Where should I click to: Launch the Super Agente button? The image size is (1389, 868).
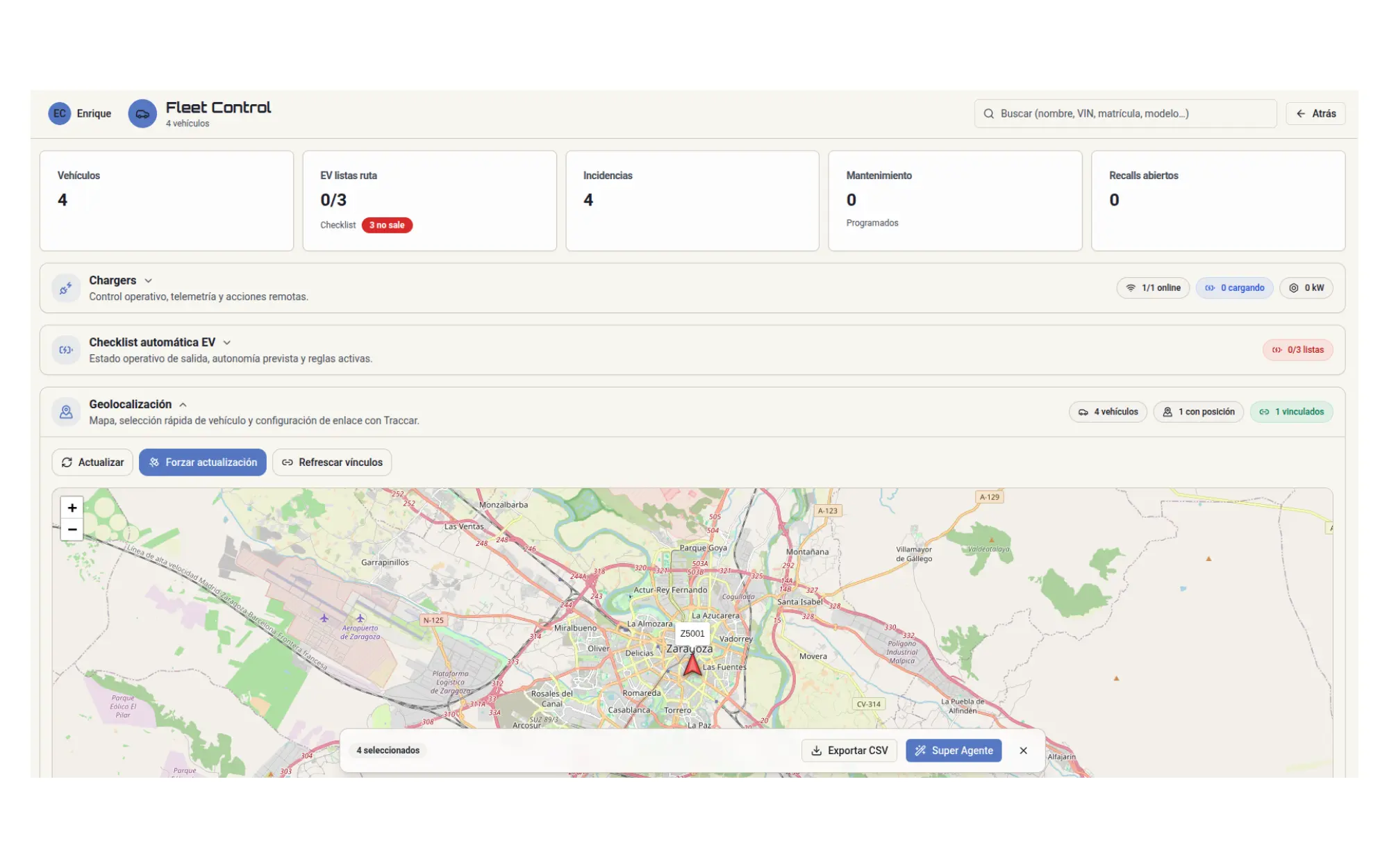point(954,751)
